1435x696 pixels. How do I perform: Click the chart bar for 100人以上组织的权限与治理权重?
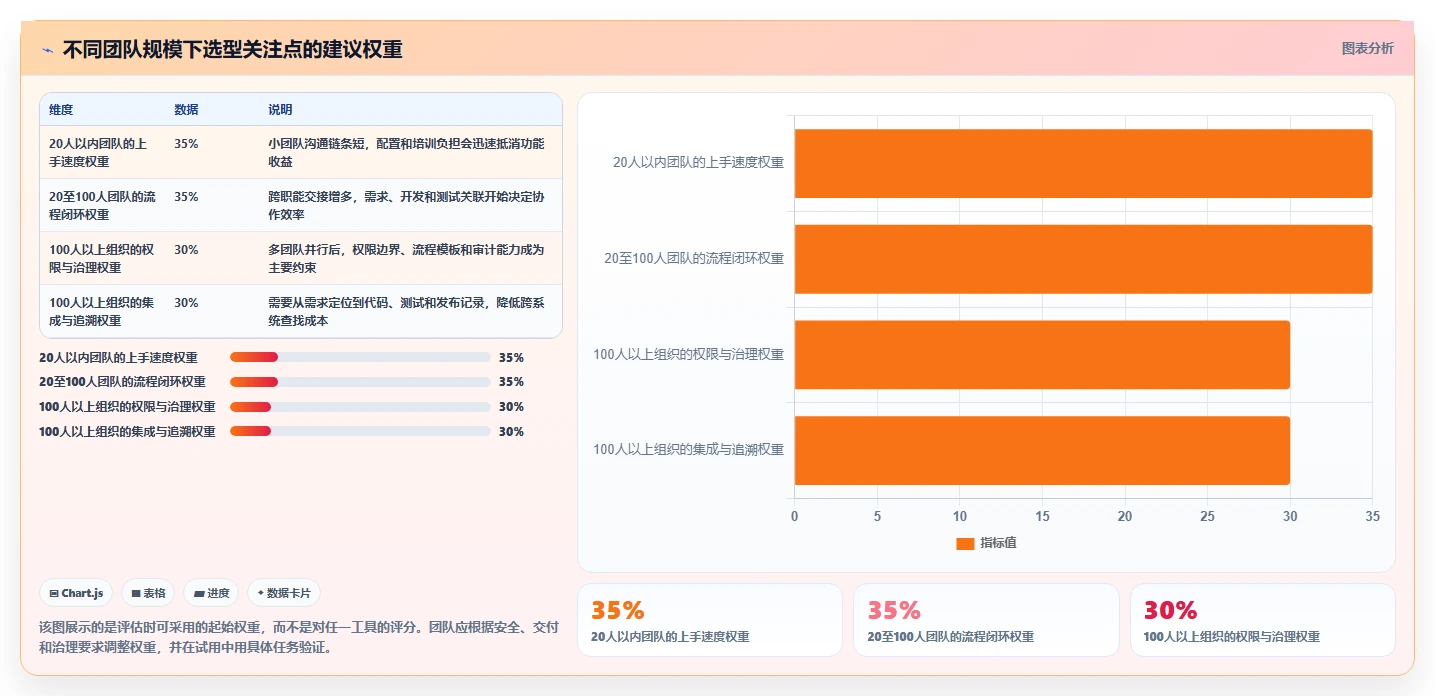1042,355
